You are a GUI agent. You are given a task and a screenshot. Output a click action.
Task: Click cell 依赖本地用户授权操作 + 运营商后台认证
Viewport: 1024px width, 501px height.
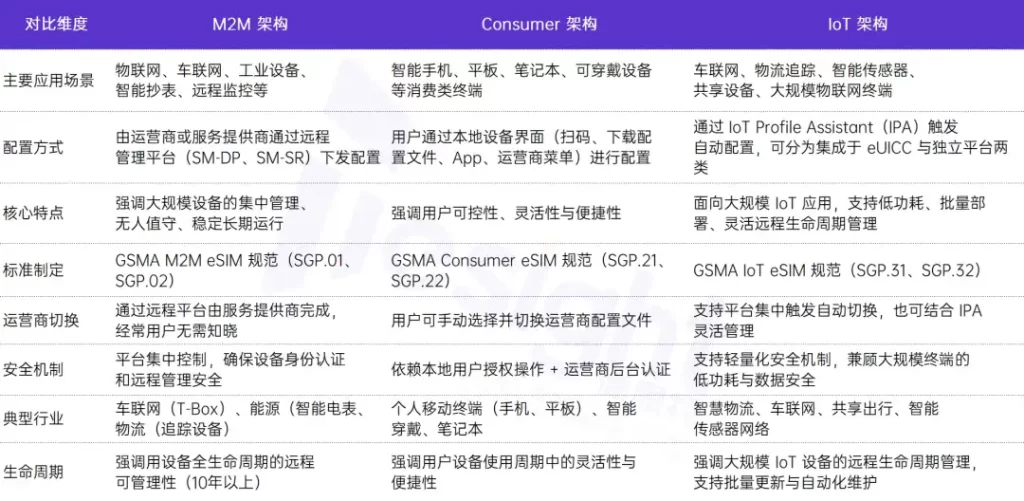tap(530, 370)
